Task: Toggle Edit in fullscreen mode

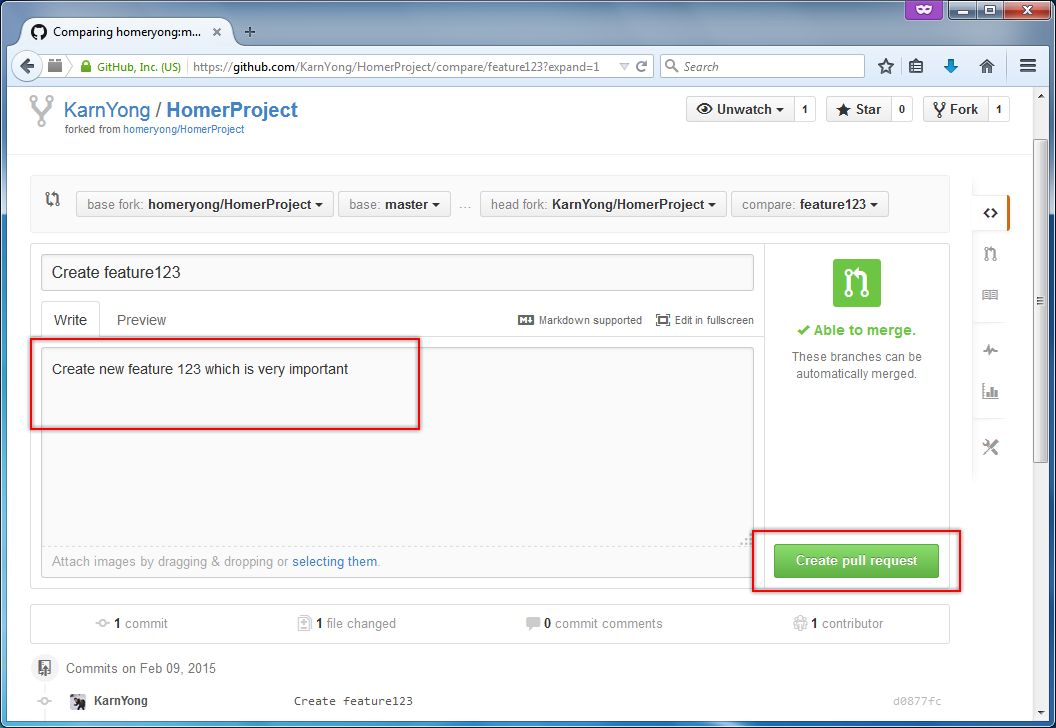Action: [x=705, y=320]
